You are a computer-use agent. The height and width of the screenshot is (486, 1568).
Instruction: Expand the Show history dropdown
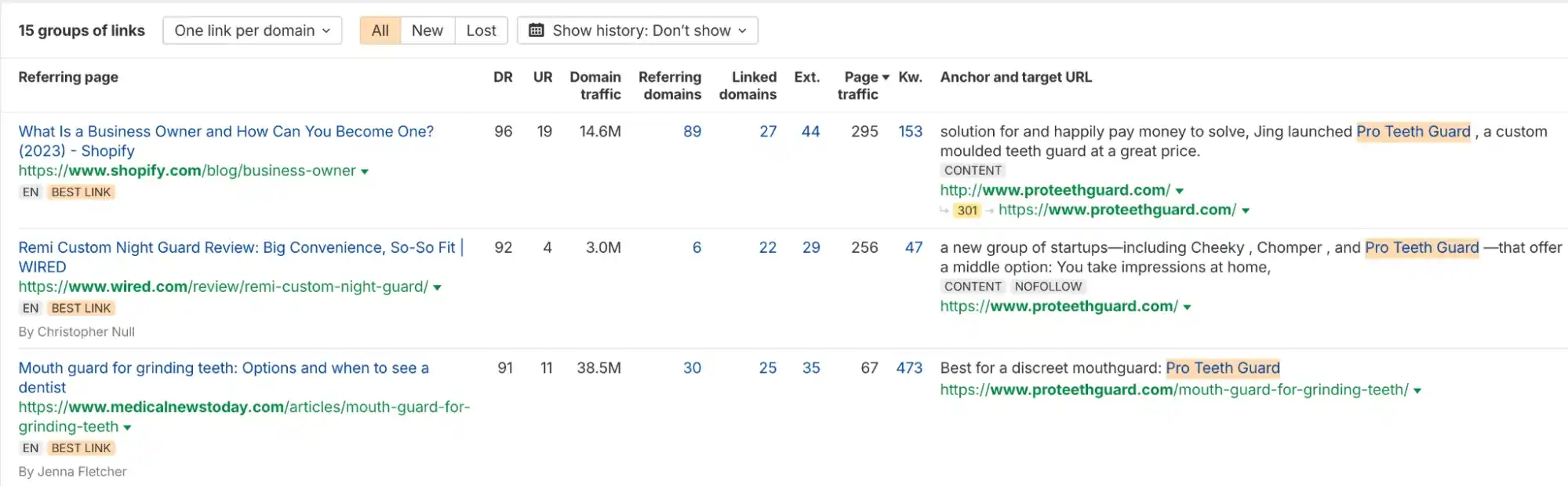point(638,31)
